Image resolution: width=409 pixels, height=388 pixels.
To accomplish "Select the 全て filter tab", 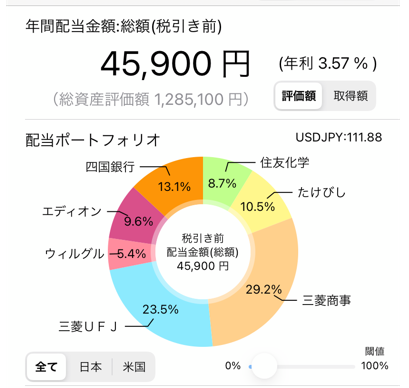I will point(46,367).
